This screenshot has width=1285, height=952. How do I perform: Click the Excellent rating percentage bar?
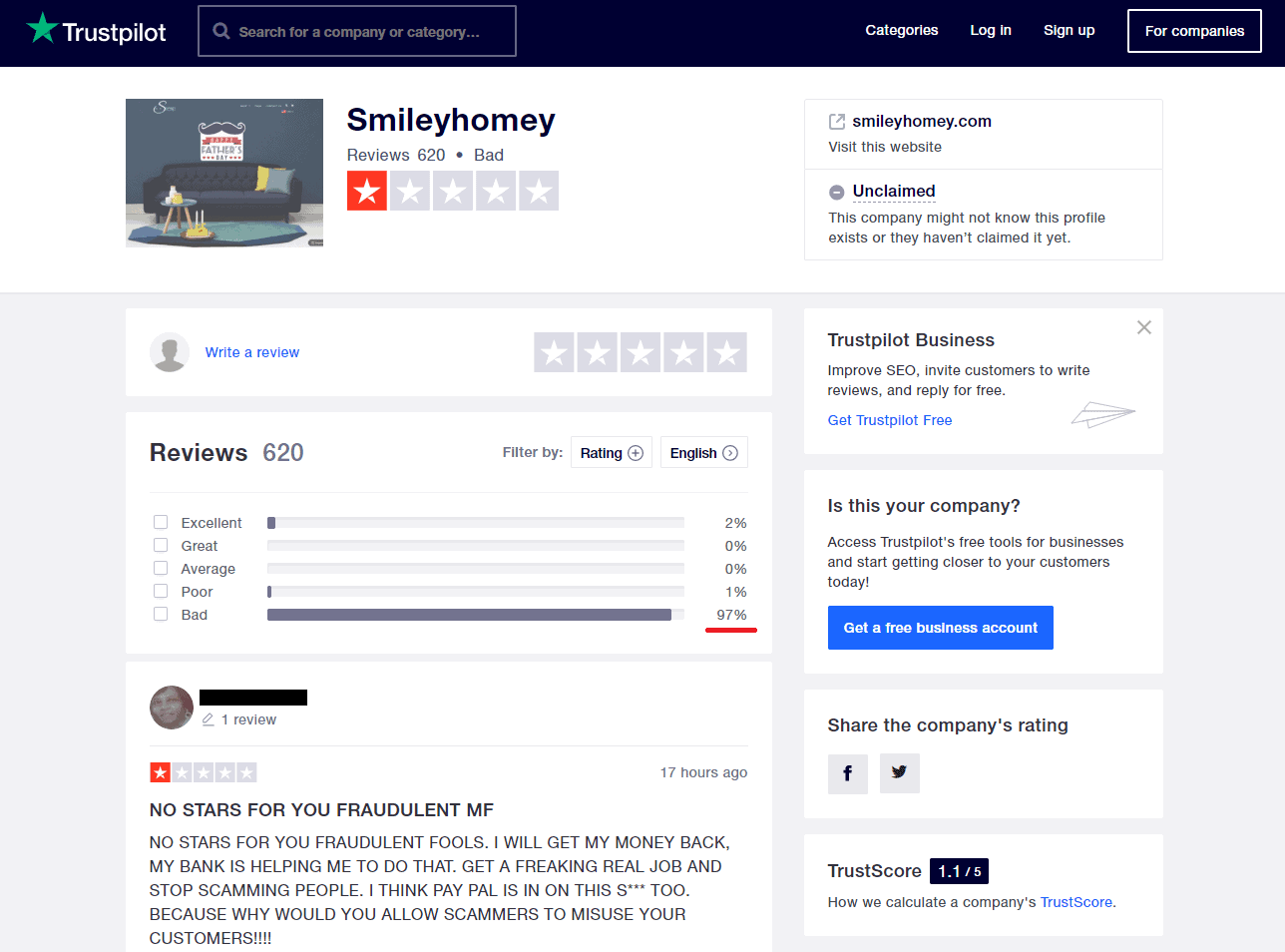[x=476, y=523]
